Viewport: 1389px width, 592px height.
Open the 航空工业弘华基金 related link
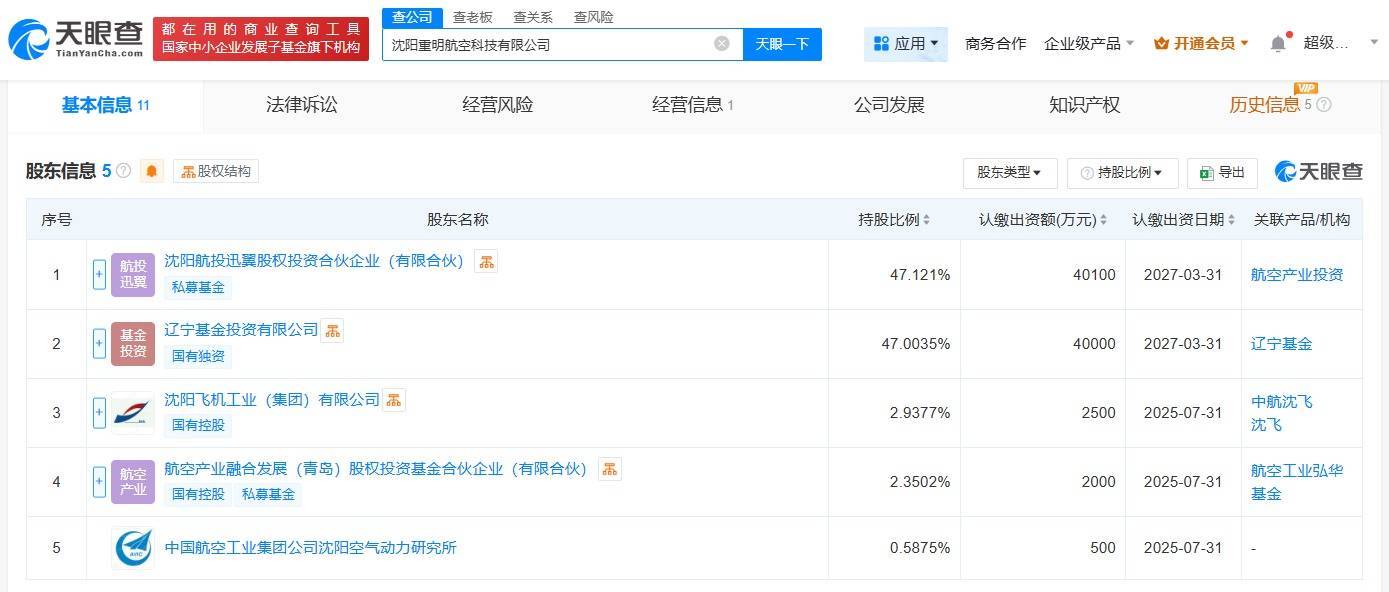pyautogui.click(x=1297, y=482)
